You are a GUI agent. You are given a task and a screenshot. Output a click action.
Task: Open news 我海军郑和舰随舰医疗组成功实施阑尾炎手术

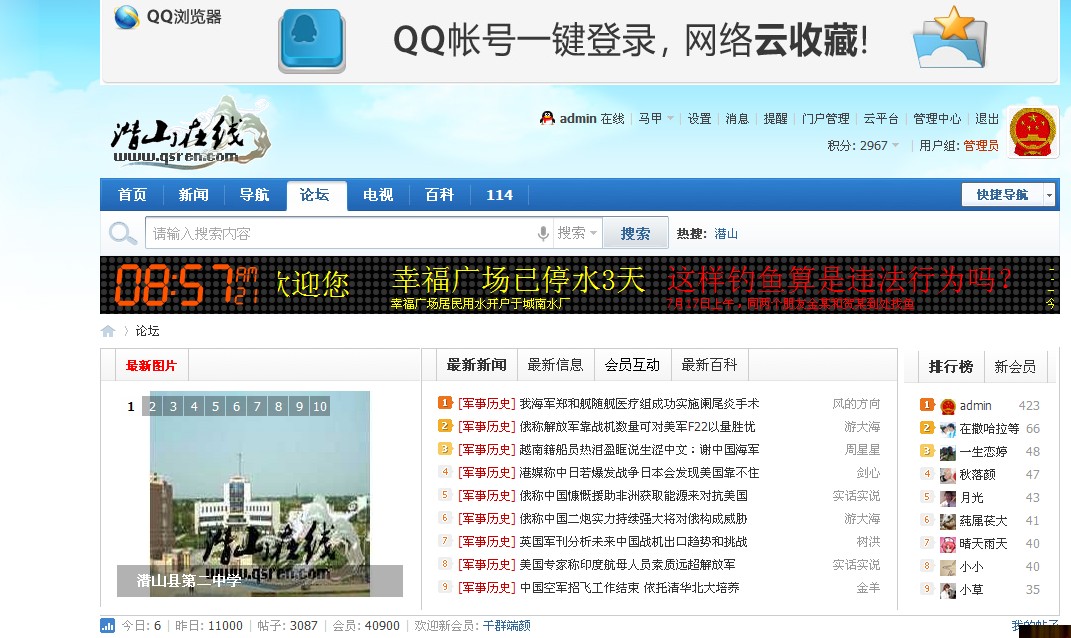639,404
